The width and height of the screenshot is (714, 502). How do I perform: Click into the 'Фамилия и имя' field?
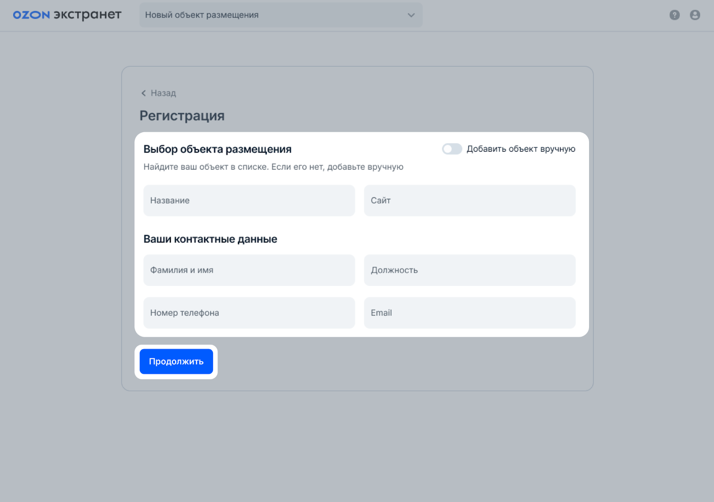[x=249, y=270]
